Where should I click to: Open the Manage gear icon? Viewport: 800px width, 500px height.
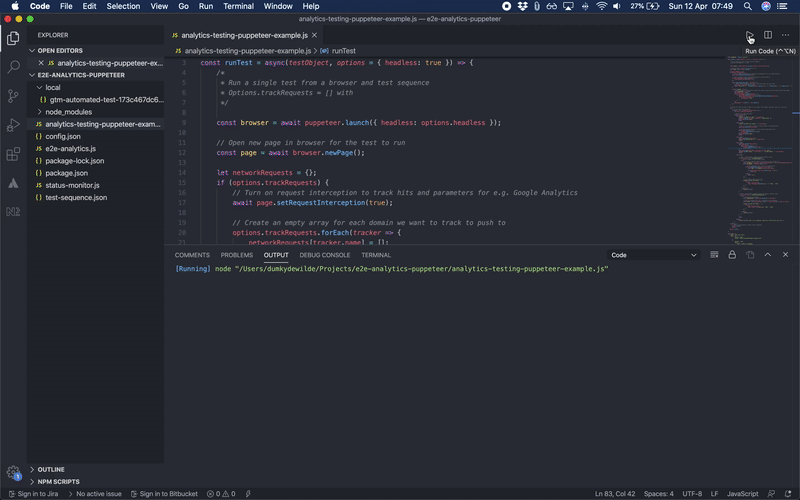13,472
